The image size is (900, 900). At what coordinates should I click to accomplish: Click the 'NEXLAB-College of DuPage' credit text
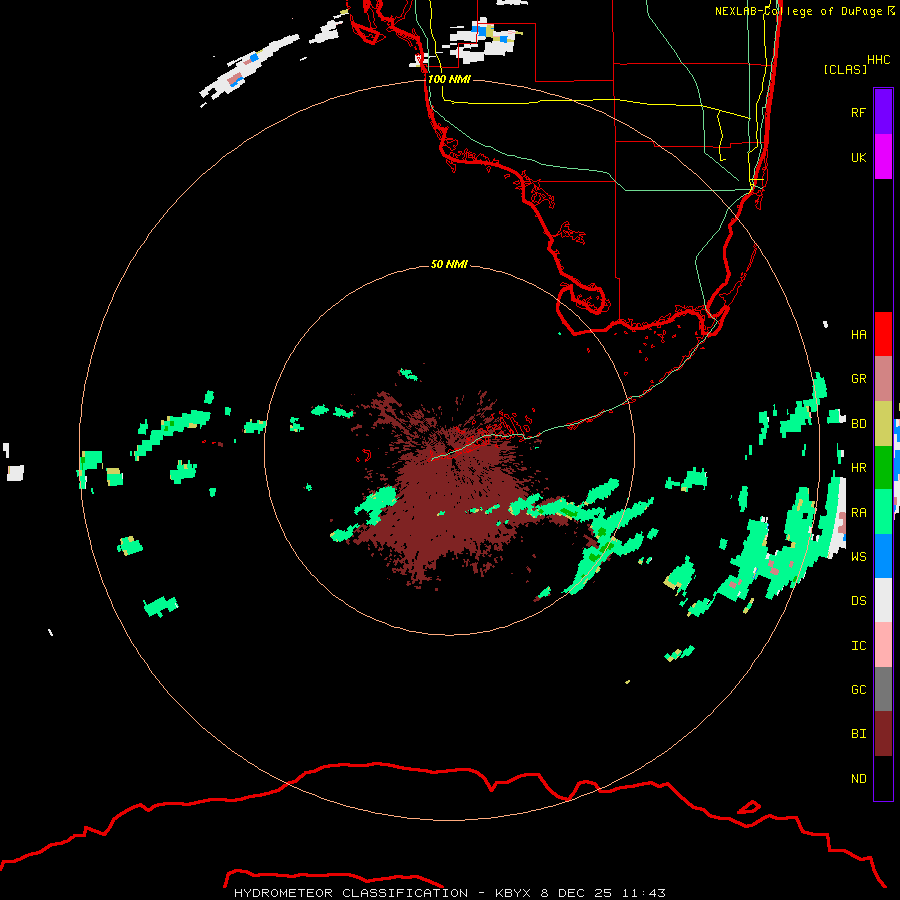pos(799,11)
